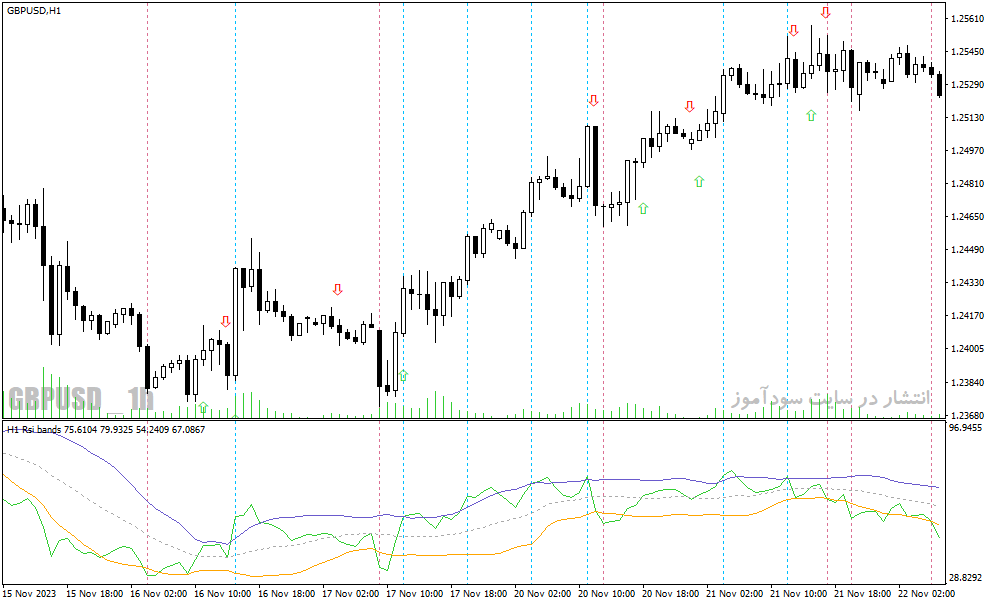
Task: Select the 1.24650 price label
Action: [x=968, y=216]
